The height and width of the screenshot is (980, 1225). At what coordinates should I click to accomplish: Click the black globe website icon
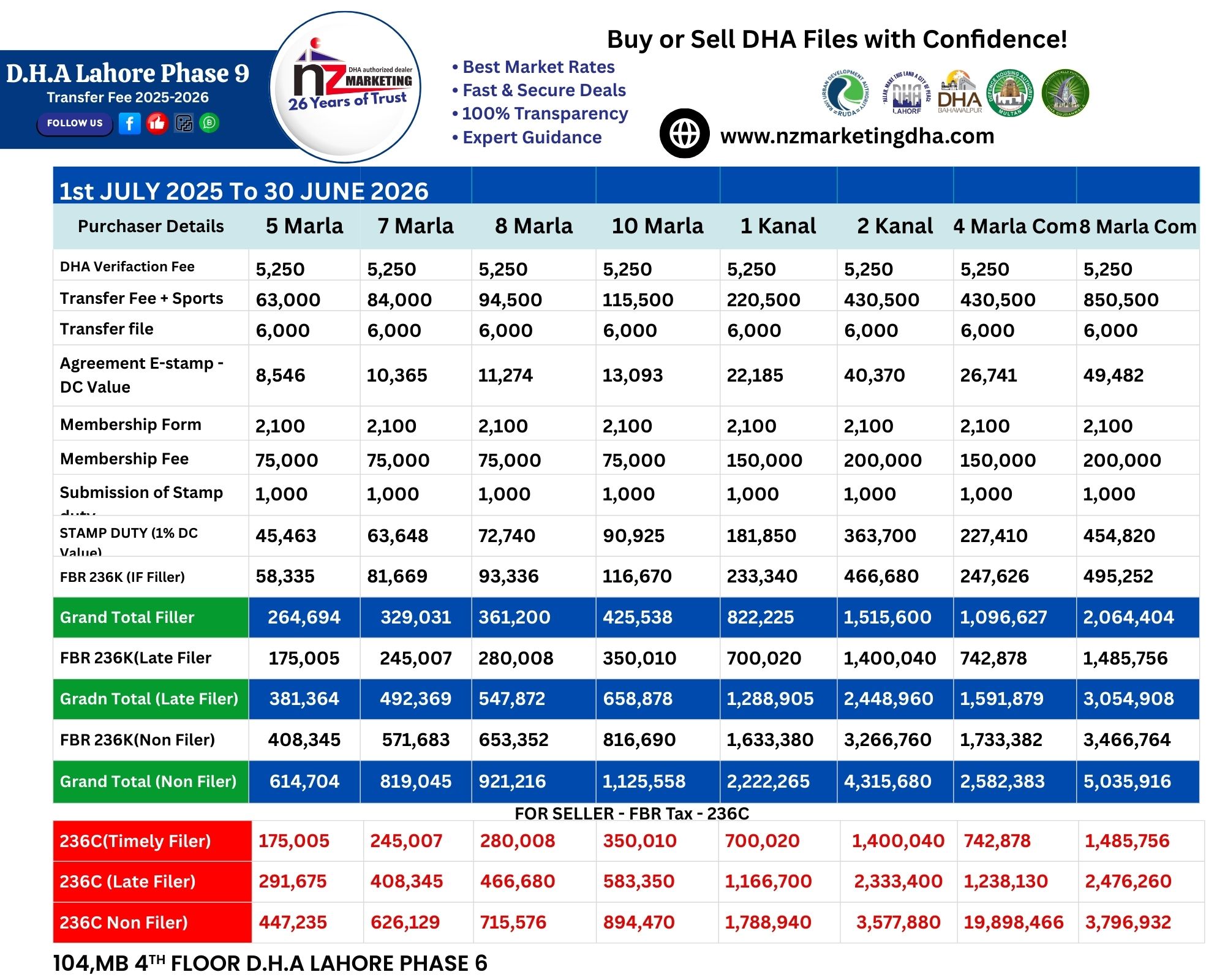point(684,134)
